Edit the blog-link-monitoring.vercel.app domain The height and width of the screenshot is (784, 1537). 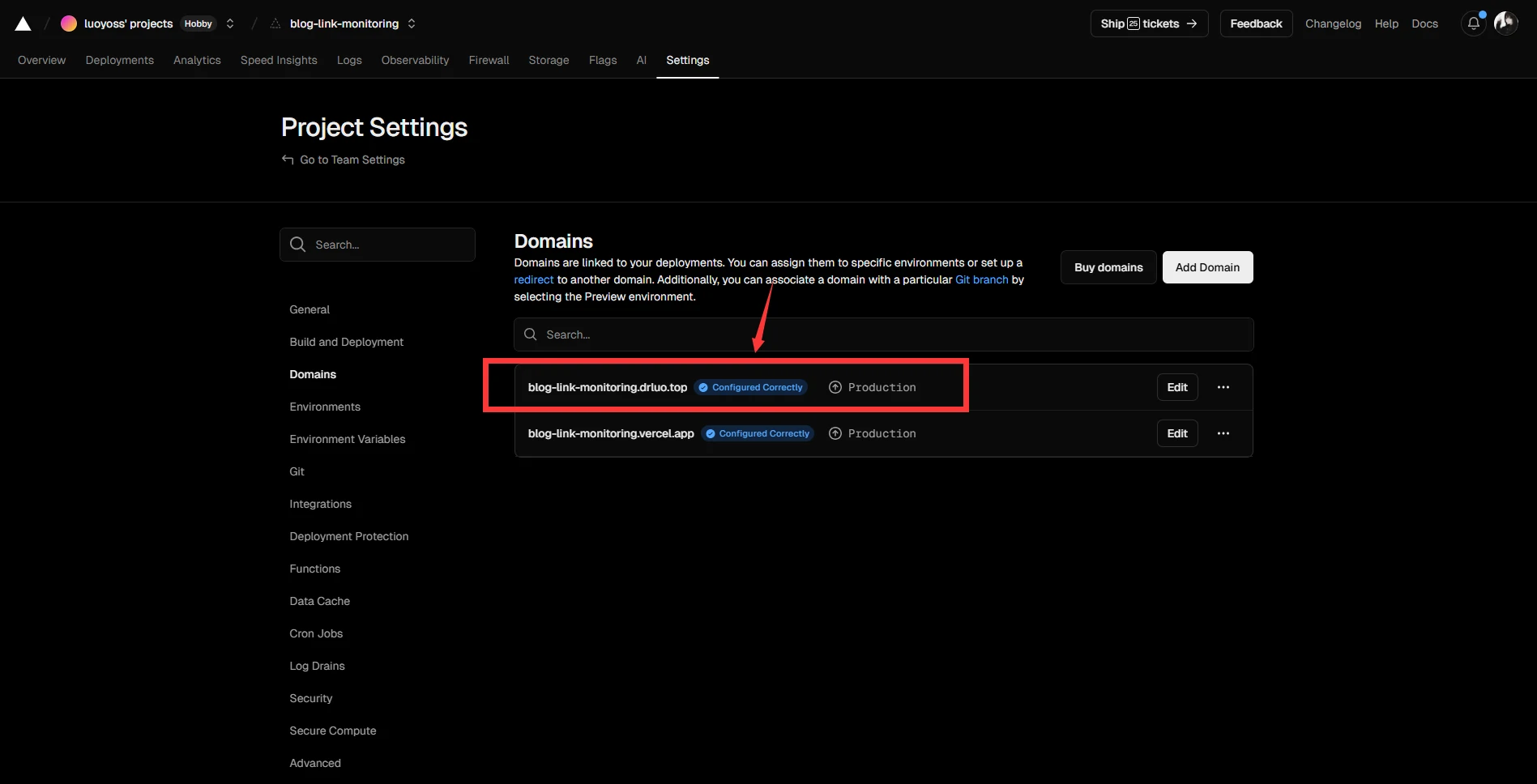coord(1176,433)
